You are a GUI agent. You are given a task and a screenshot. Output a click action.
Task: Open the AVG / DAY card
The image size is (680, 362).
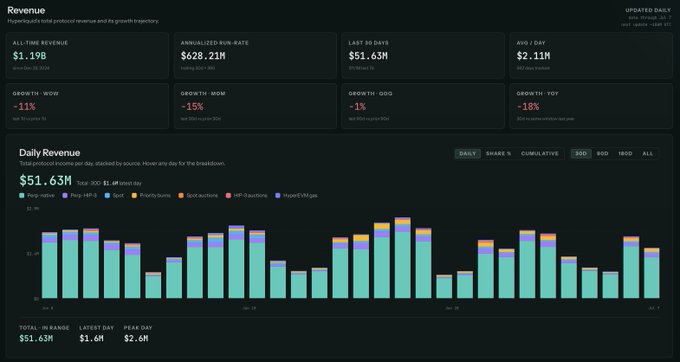pos(591,55)
